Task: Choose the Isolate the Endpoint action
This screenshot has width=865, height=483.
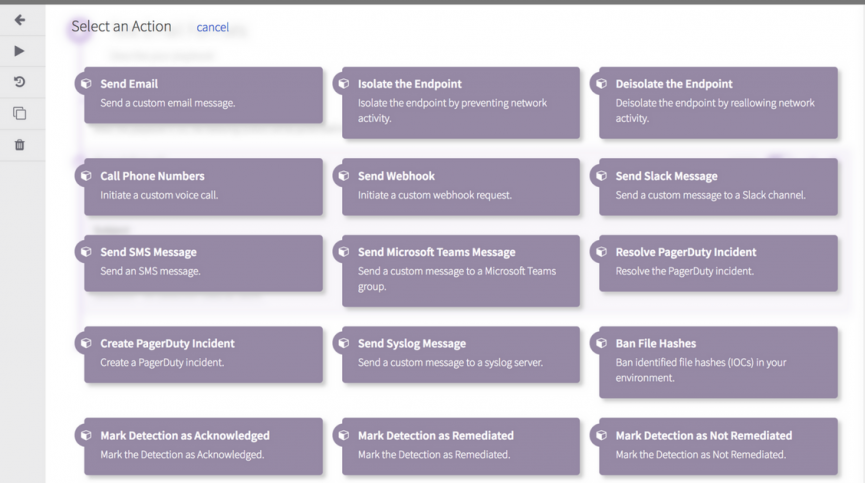Action: [460, 101]
